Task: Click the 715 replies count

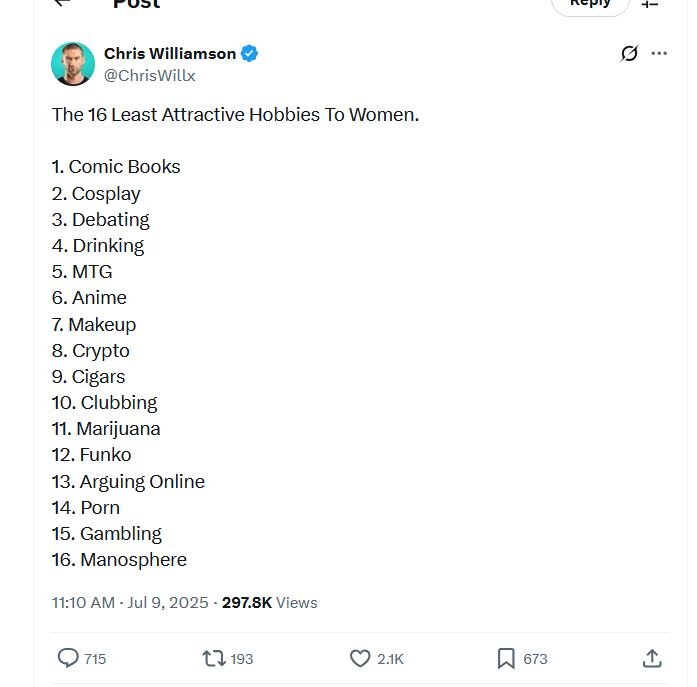Action: point(95,659)
